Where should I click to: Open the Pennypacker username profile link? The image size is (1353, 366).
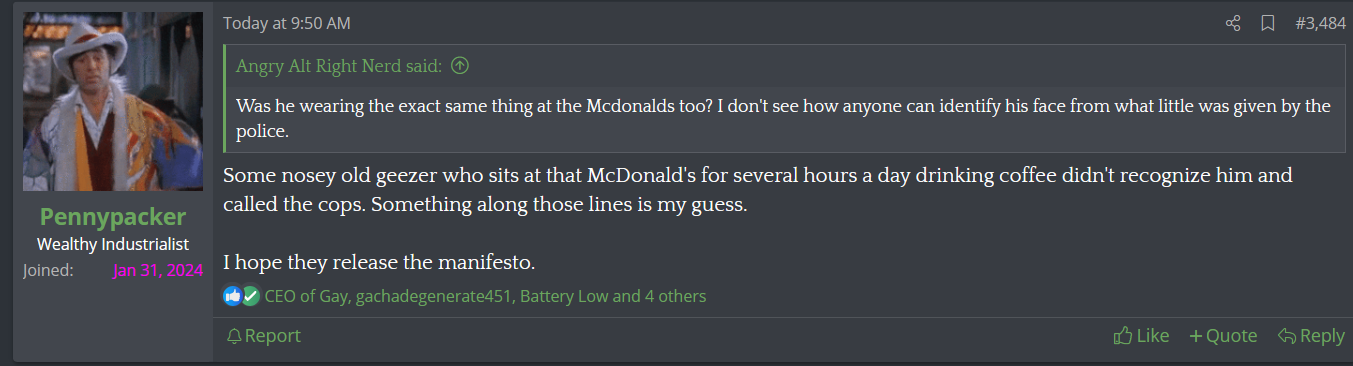coord(113,217)
